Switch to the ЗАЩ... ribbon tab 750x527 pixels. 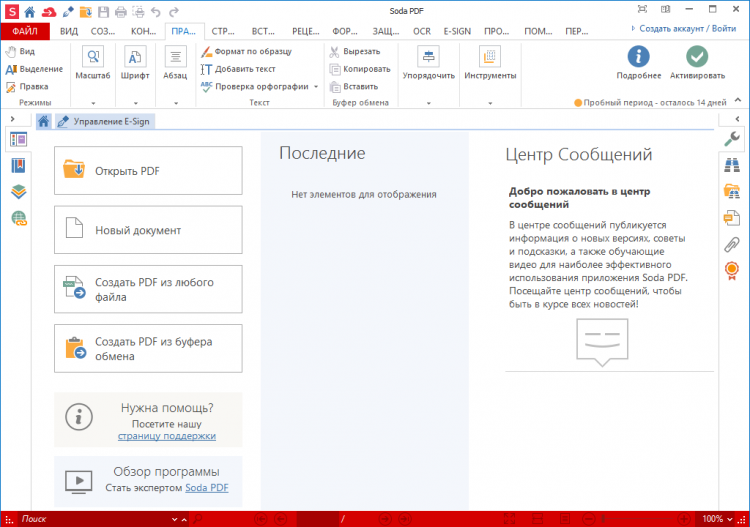click(x=386, y=31)
